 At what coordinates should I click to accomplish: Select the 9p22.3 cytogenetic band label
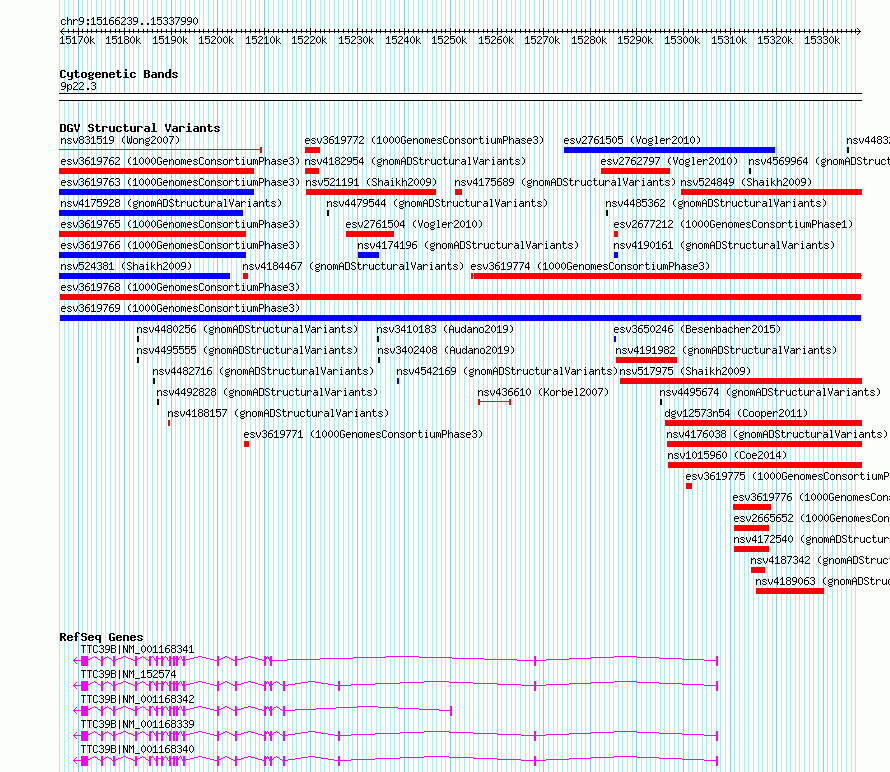(78, 86)
